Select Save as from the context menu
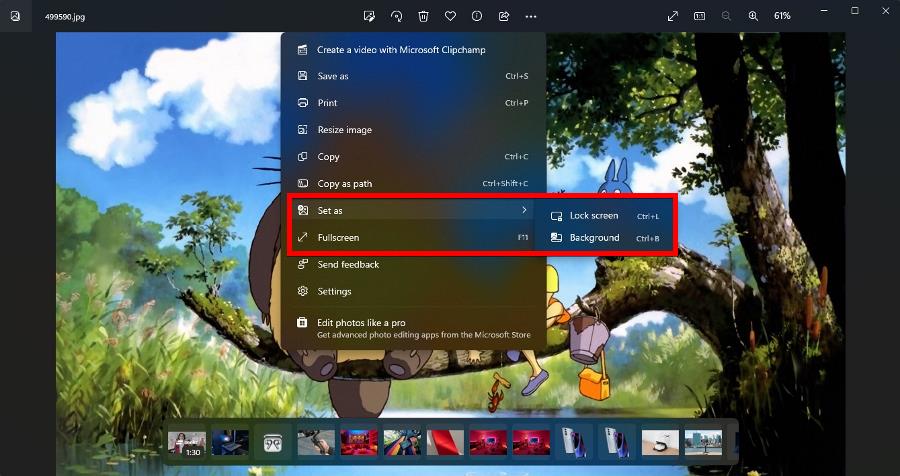Viewport: 900px width, 476px height. [413, 76]
